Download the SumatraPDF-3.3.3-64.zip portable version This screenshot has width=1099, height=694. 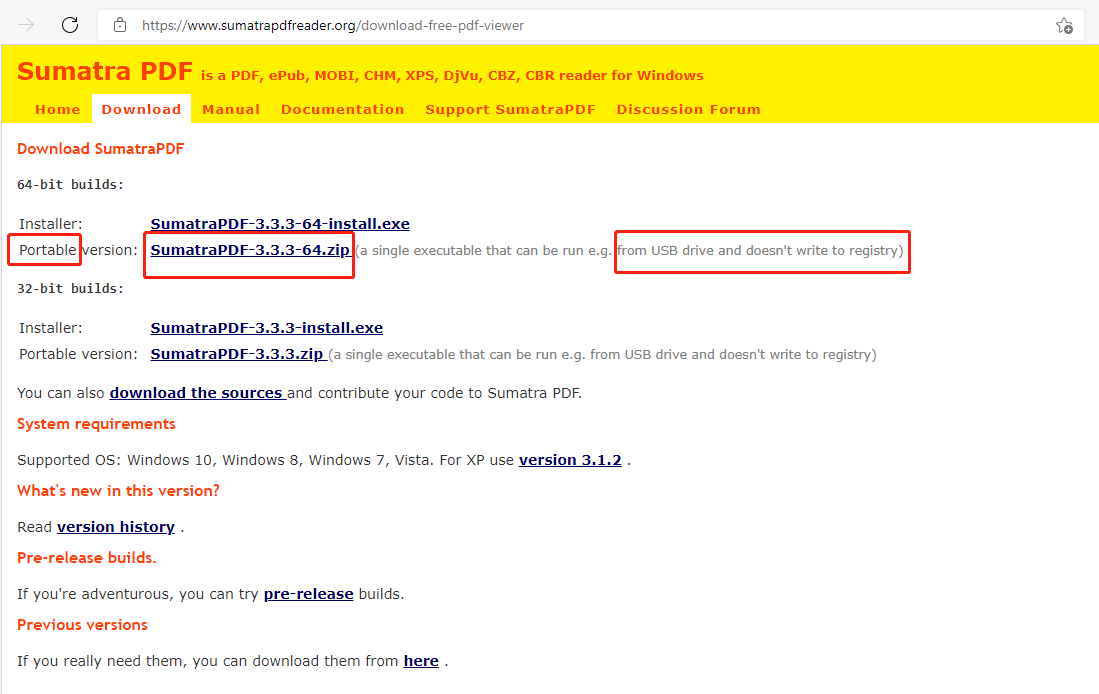[250, 250]
